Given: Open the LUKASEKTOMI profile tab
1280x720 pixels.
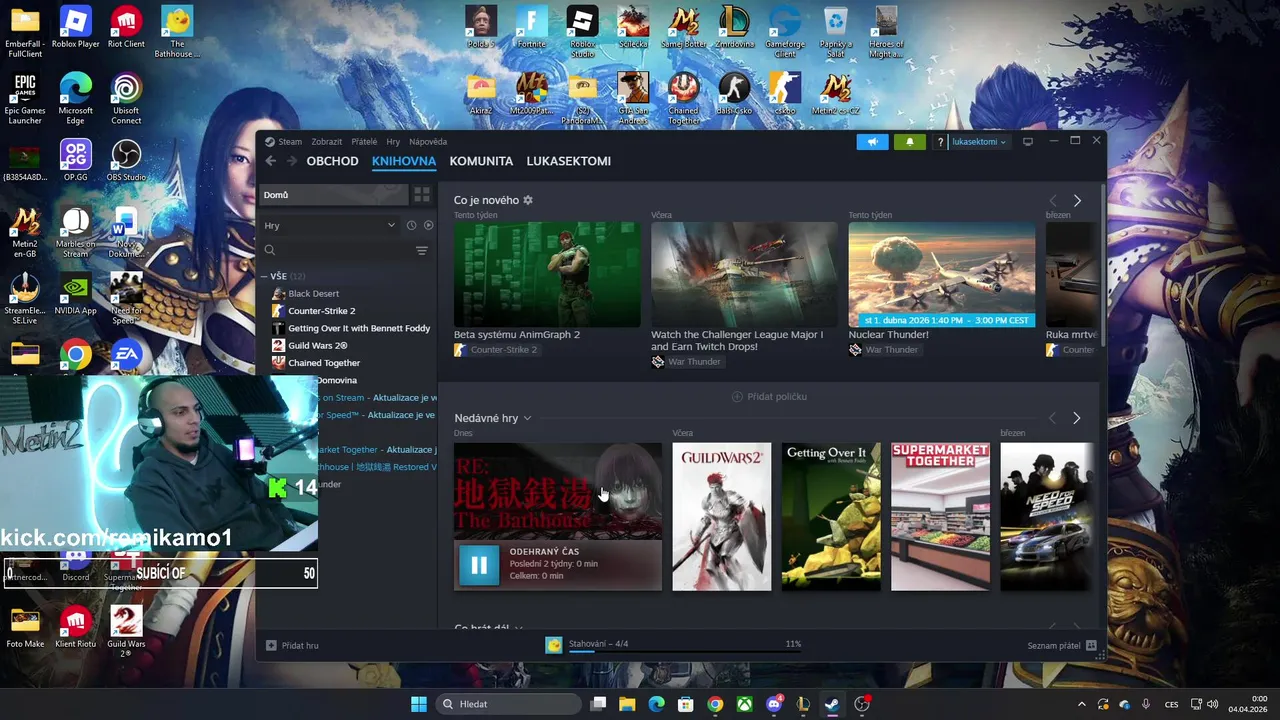Looking at the screenshot, I should click(x=569, y=161).
